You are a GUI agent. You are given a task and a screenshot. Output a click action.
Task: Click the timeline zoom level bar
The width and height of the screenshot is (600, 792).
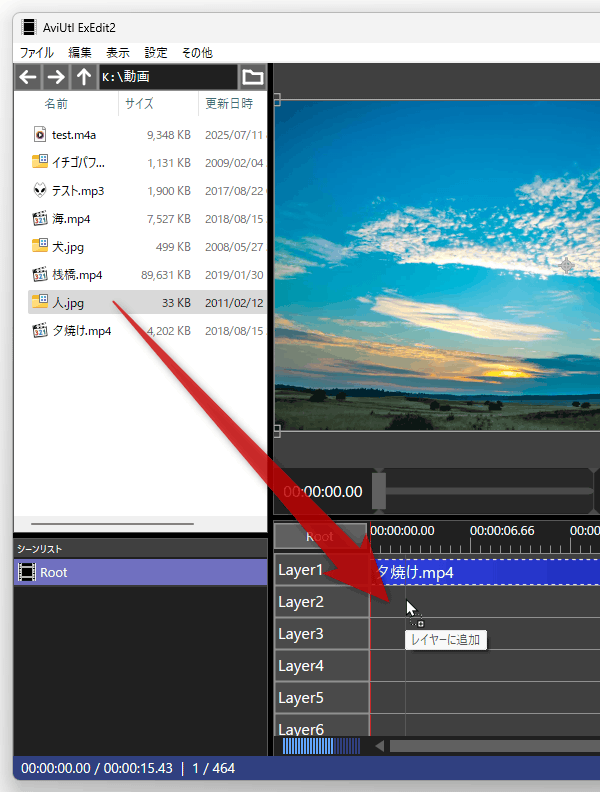[321, 746]
